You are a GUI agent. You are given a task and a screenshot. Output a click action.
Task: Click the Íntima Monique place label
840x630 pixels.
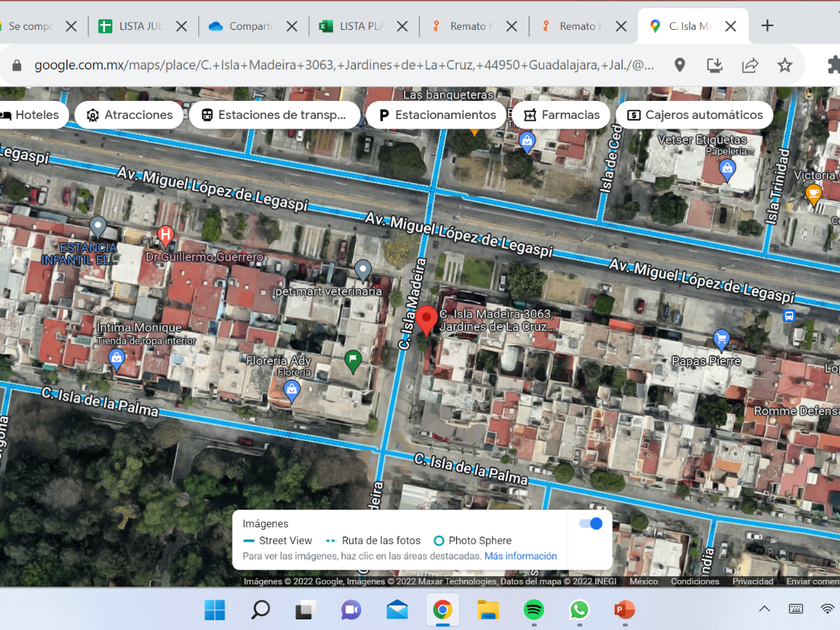click(139, 327)
